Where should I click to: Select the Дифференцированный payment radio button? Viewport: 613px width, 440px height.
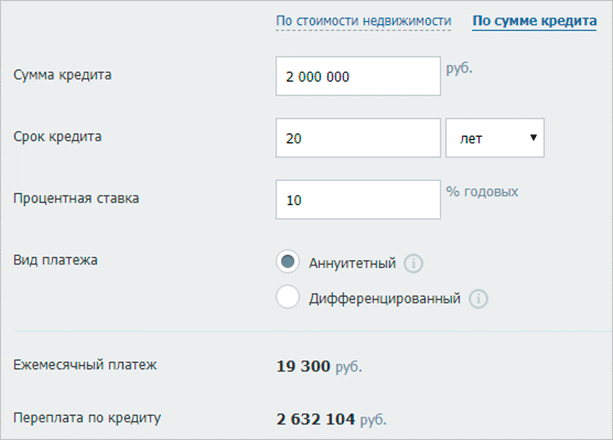click(x=288, y=297)
